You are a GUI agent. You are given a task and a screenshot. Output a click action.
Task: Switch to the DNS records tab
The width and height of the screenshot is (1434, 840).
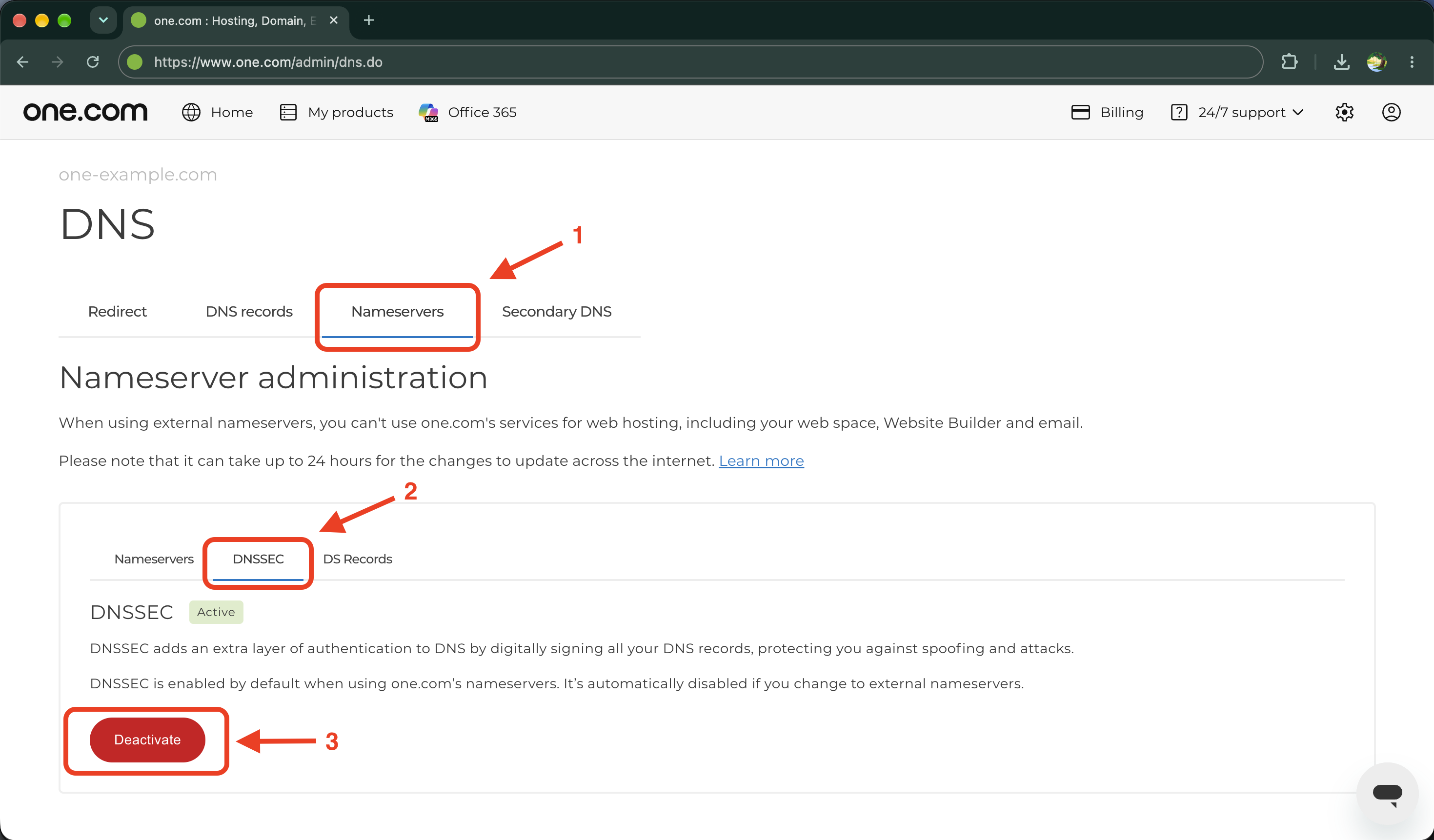249,312
